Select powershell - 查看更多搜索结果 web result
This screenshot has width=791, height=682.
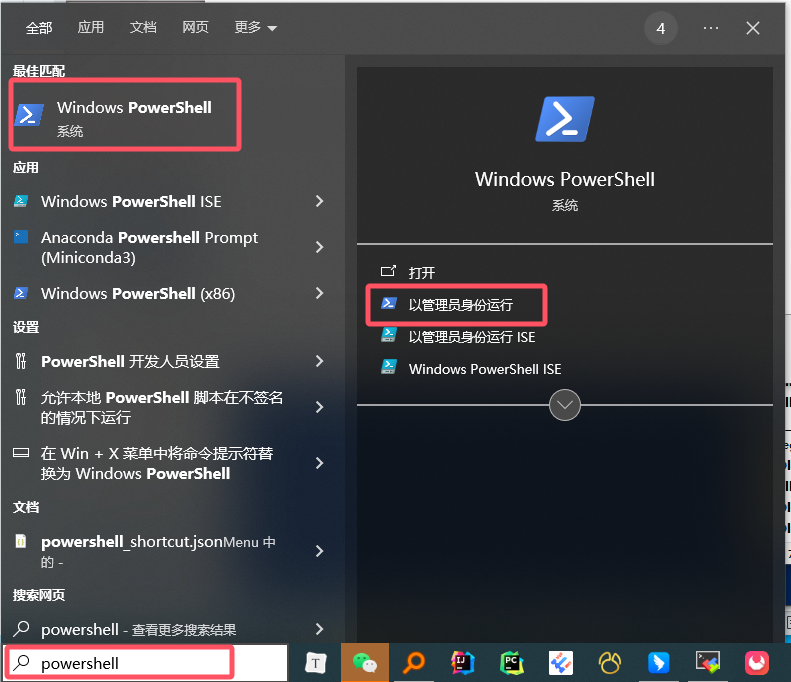[x=139, y=629]
